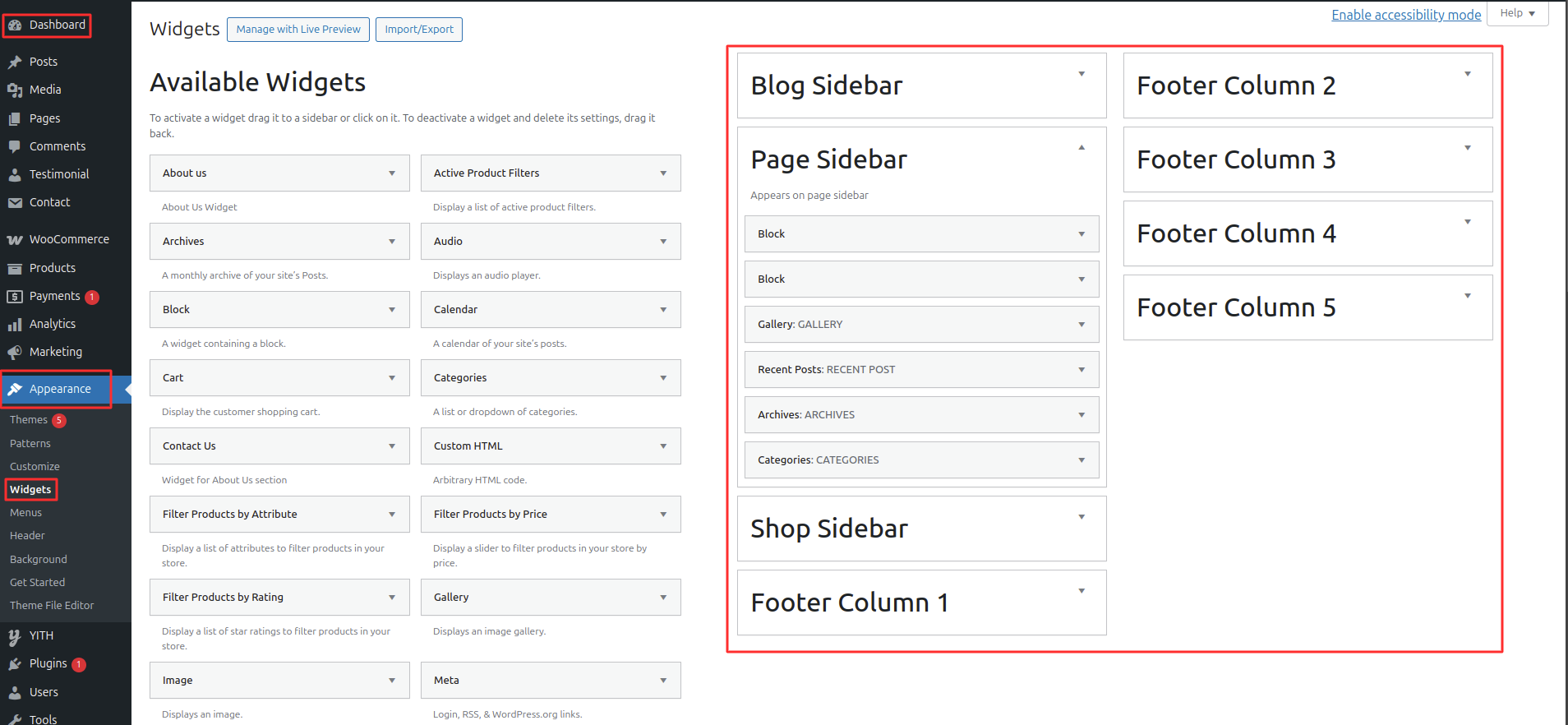The height and width of the screenshot is (725, 1568).
Task: Go to Menus under Appearance
Action: click(x=25, y=512)
